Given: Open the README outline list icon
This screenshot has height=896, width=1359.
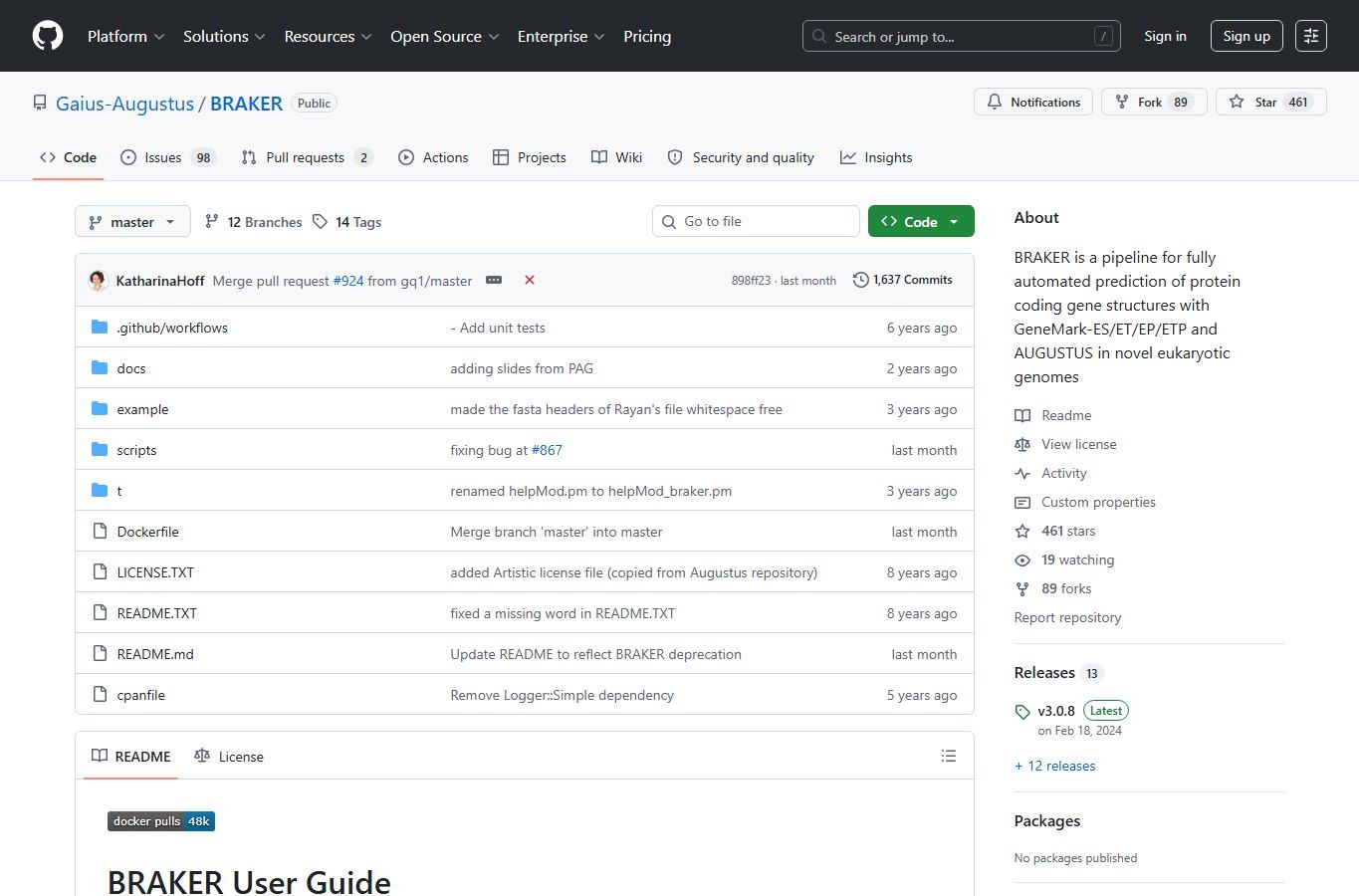Looking at the screenshot, I should click(x=949, y=756).
